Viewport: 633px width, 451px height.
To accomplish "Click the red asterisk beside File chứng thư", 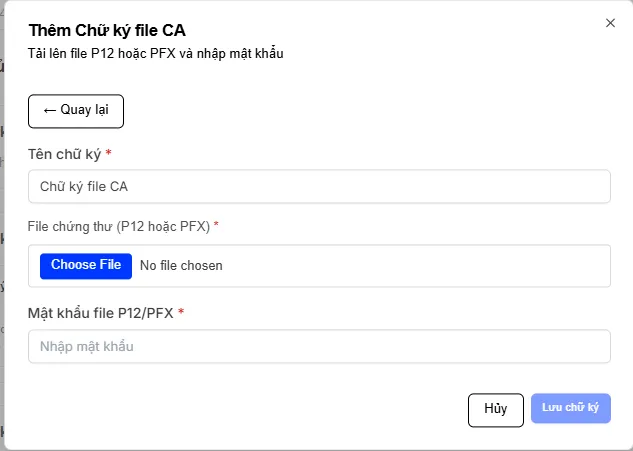I will click(x=216, y=226).
